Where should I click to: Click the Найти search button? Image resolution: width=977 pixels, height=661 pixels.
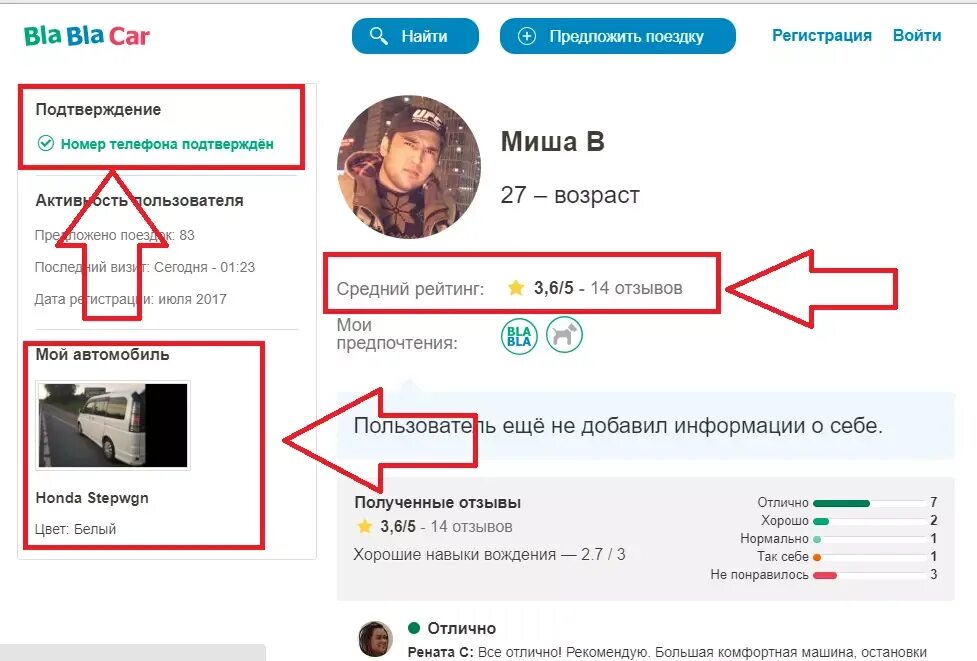click(415, 36)
